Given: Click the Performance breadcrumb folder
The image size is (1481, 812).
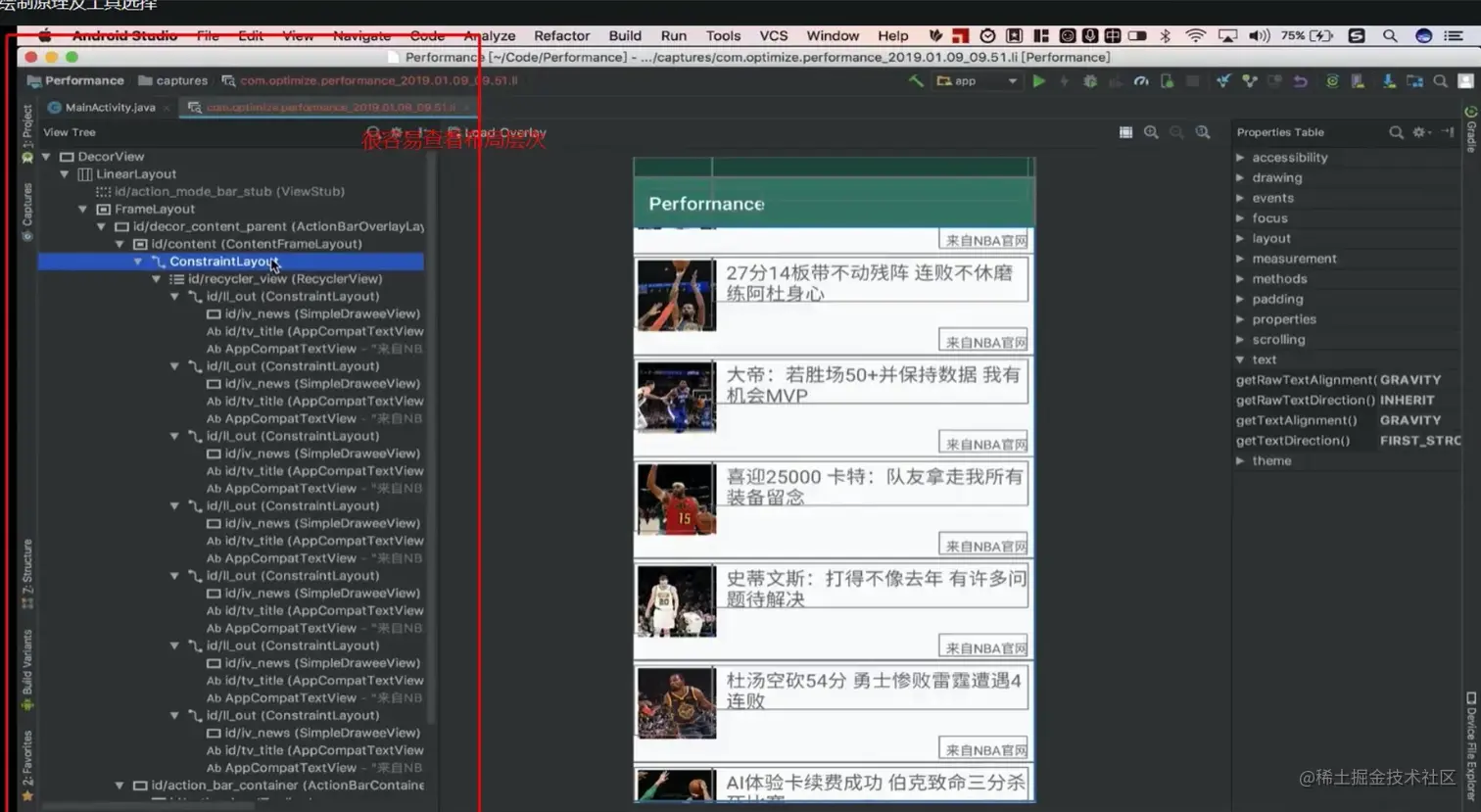Looking at the screenshot, I should click(76, 81).
